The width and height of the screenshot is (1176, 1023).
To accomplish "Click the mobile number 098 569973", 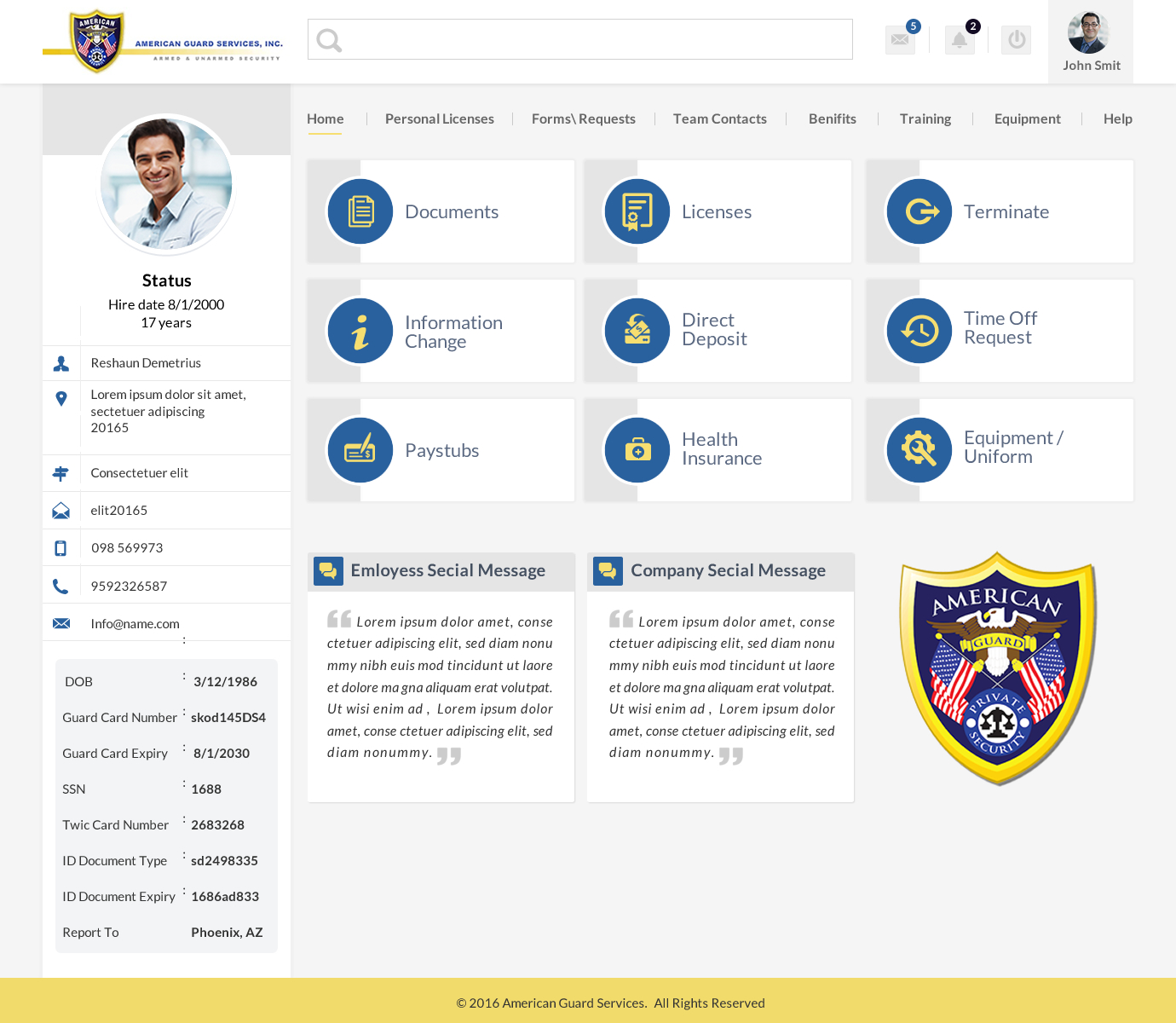I will tap(127, 548).
